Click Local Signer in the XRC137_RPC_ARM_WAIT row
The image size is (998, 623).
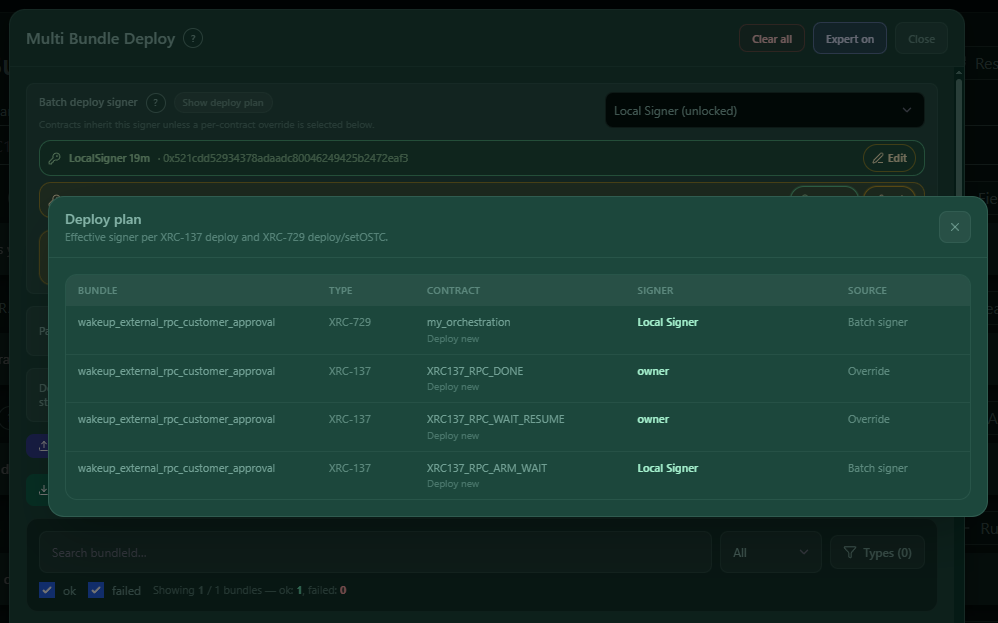tap(668, 468)
